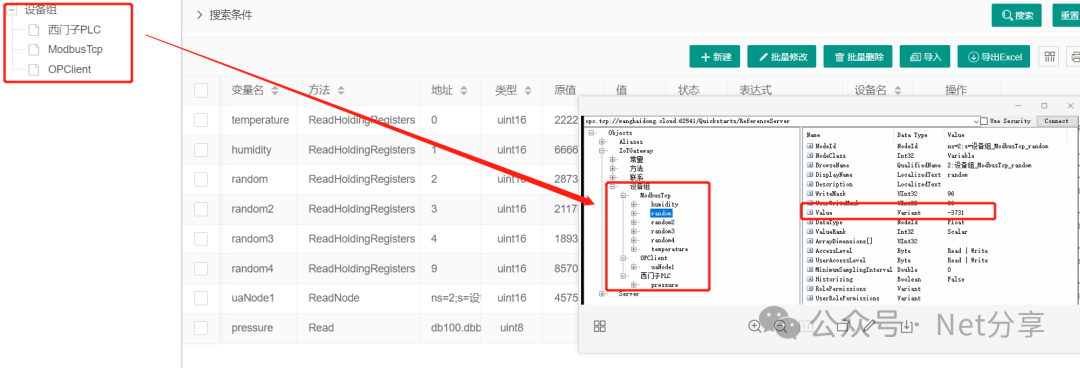Select ModbusTcp in the device tree
The image size is (1080, 368).
coord(76,50)
